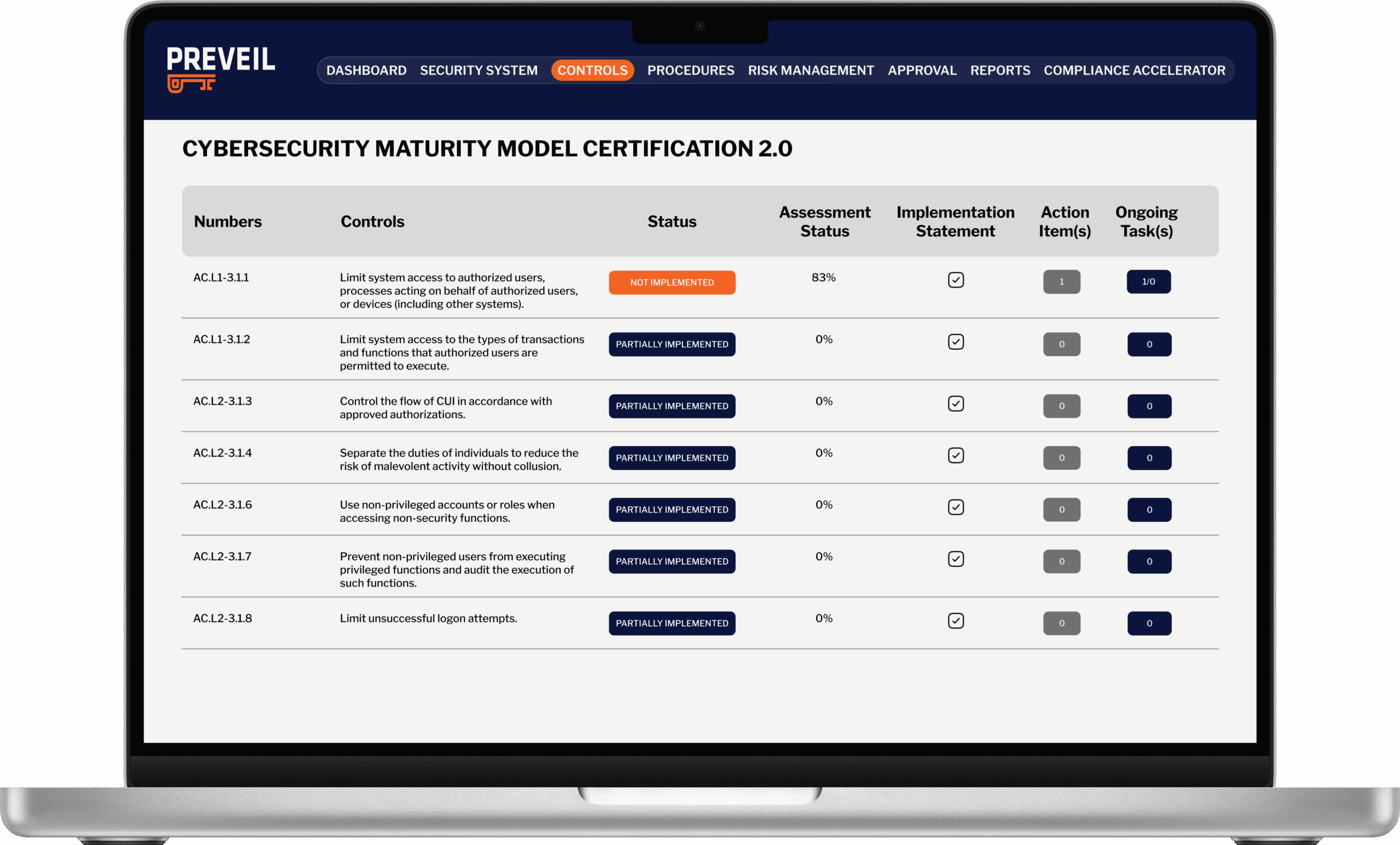
Task: Go to Risk Management tab
Action: tap(811, 71)
